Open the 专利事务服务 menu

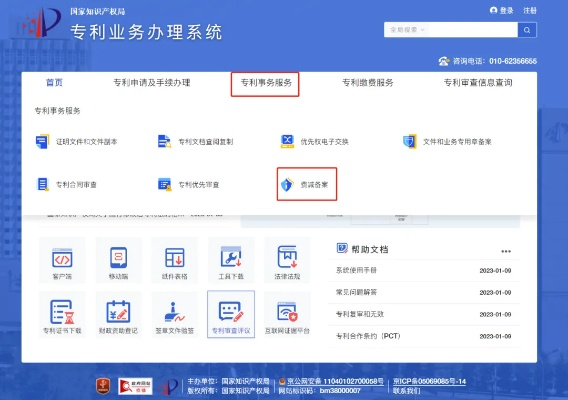click(x=266, y=83)
